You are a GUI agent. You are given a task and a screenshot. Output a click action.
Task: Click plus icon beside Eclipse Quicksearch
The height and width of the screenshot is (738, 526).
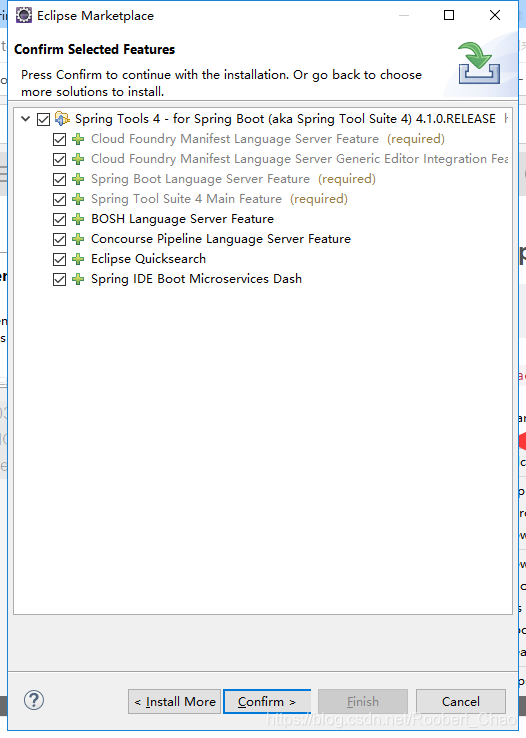[x=78, y=259]
